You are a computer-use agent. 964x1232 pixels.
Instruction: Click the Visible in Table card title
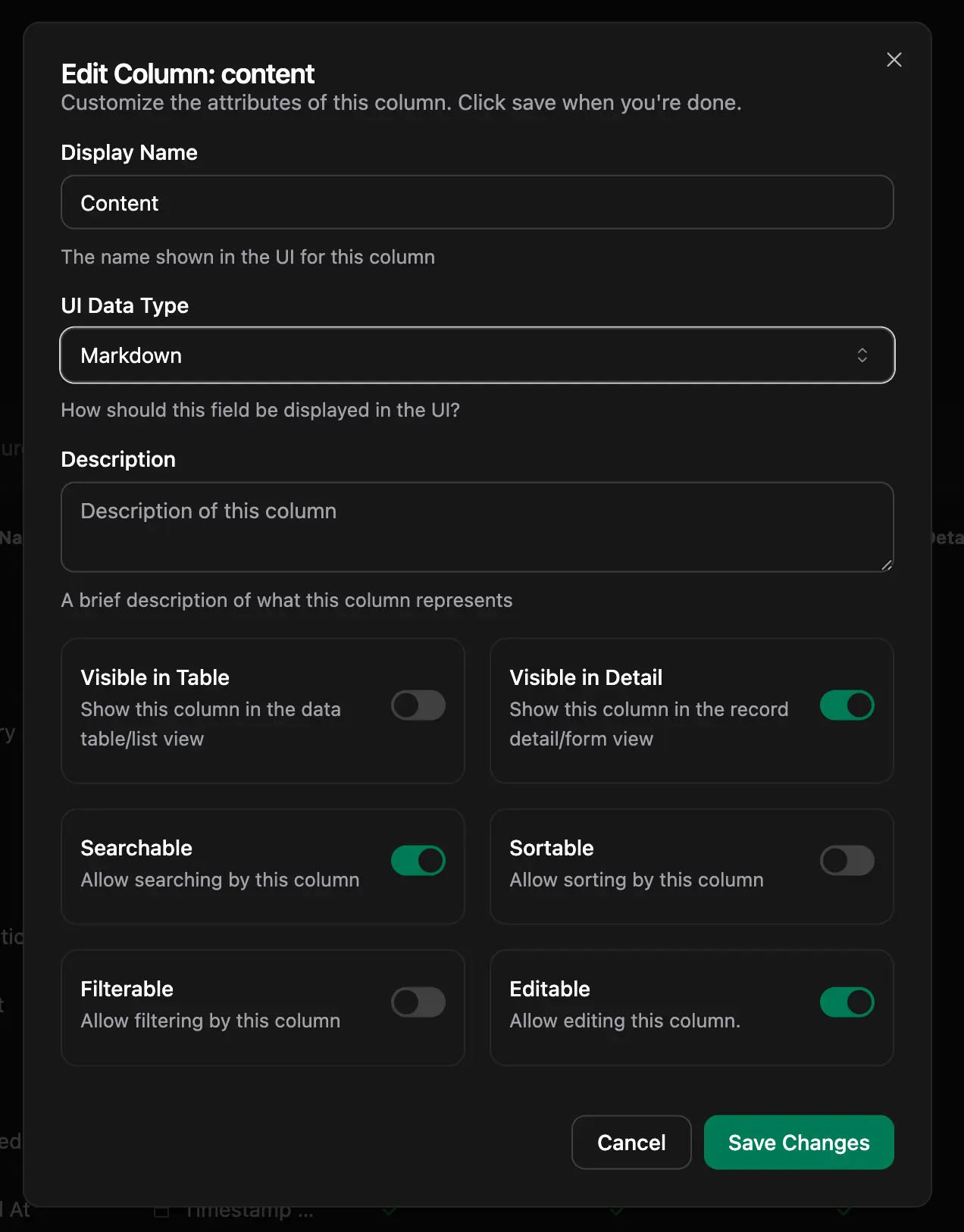[x=155, y=677]
